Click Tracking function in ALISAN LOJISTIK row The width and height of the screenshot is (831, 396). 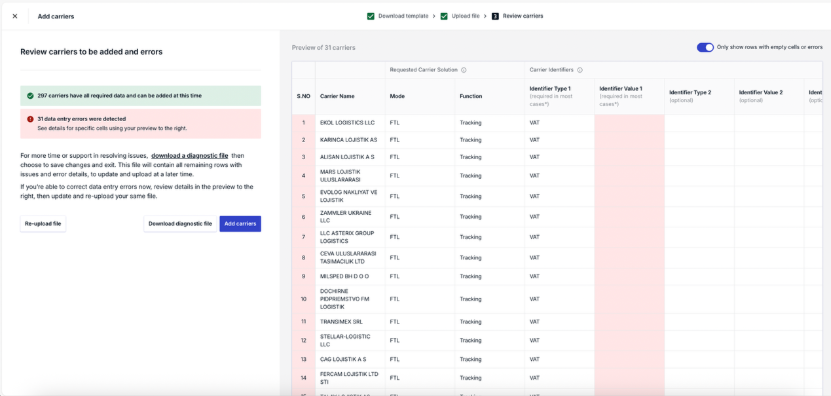471,157
